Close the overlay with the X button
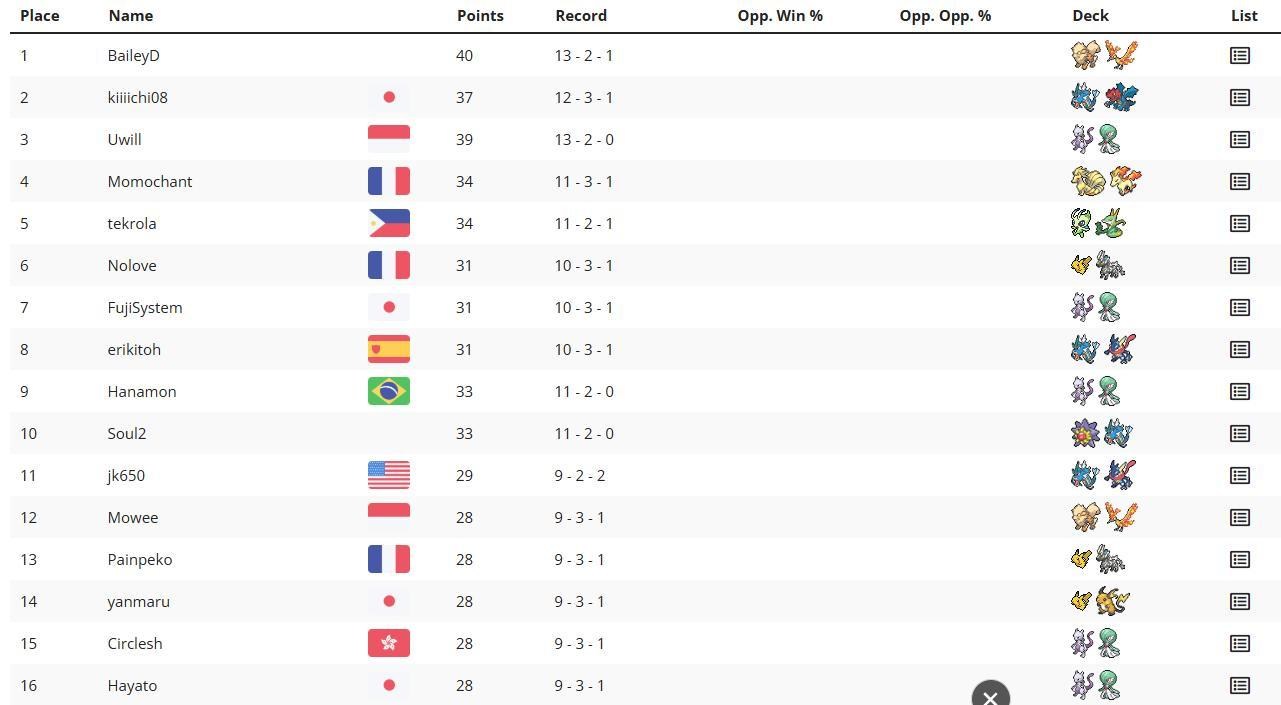1281x705 pixels. pos(991,696)
